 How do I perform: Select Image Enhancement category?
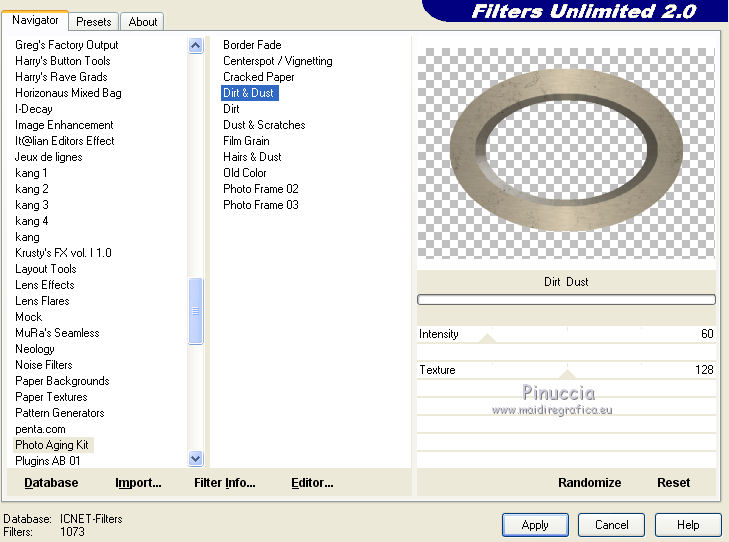pyautogui.click(x=64, y=125)
